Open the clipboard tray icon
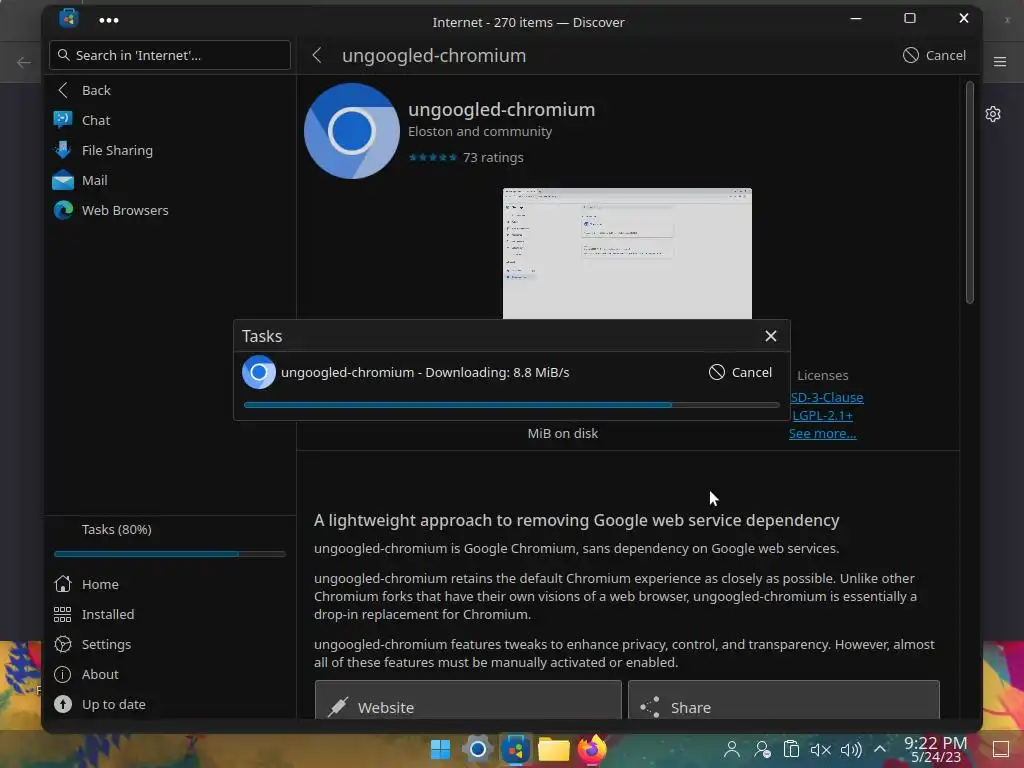Viewport: 1024px width, 768px height. pyautogui.click(x=792, y=749)
